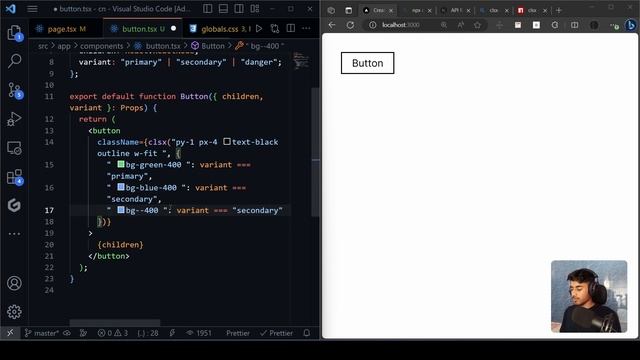Image resolution: width=640 pixels, height=360 pixels.
Task: Open remote window indicator in status bar
Action: point(10,333)
